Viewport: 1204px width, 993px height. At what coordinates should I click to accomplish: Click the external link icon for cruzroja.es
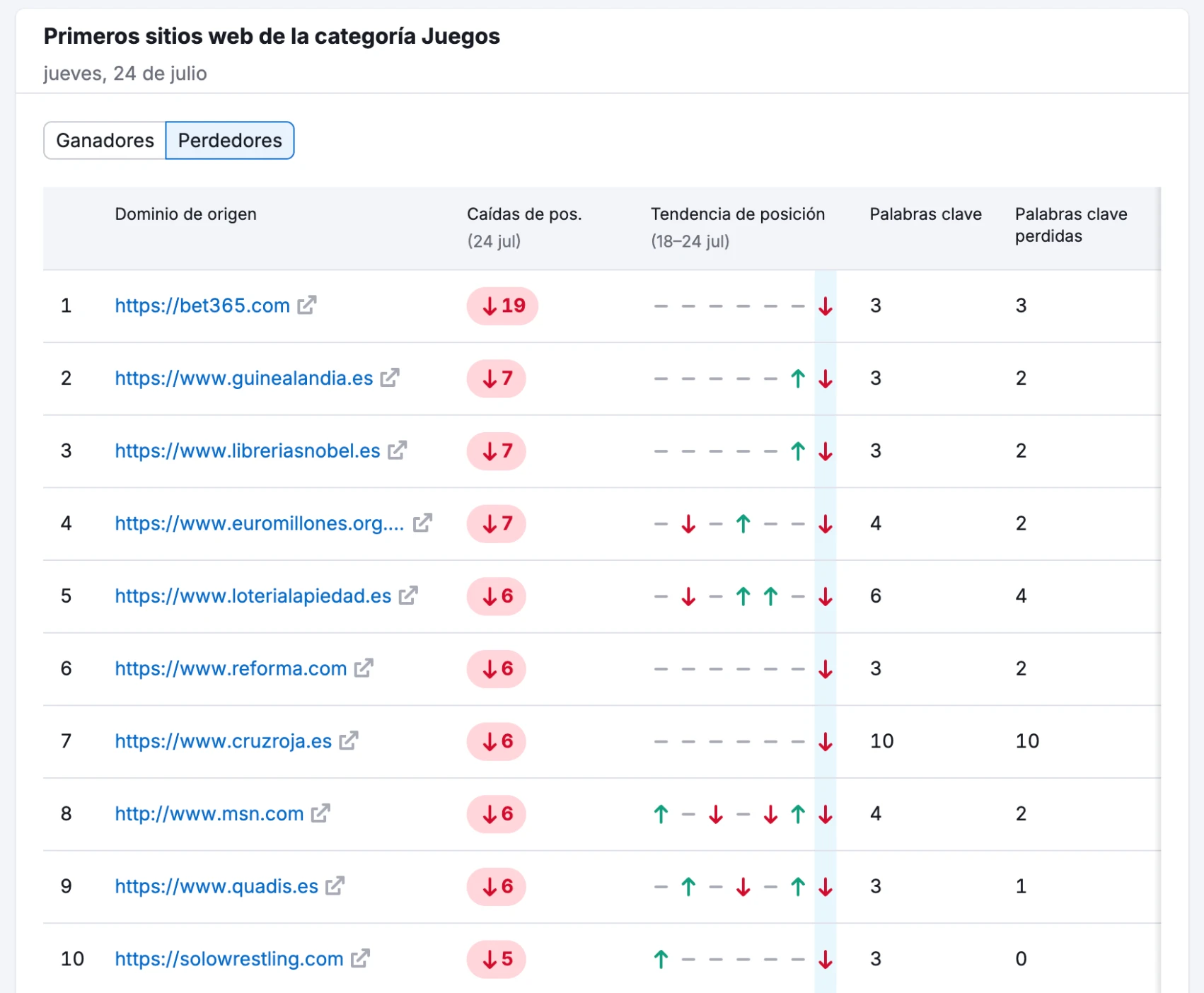click(347, 741)
